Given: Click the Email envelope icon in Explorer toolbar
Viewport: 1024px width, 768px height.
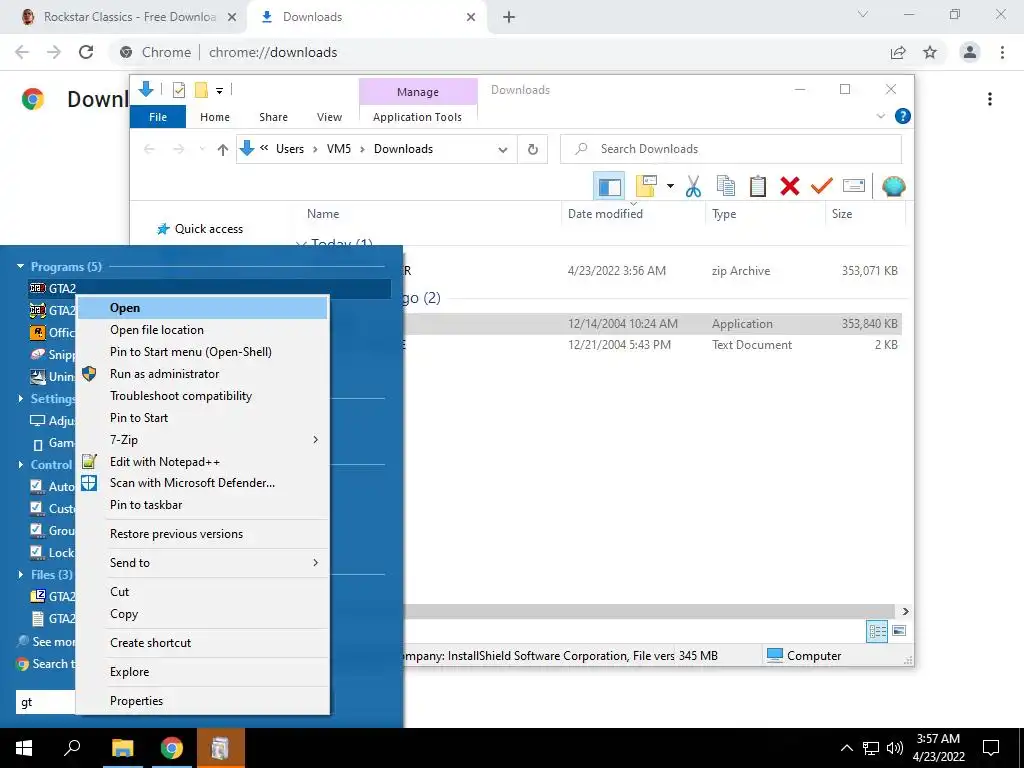Looking at the screenshot, I should pos(854,186).
